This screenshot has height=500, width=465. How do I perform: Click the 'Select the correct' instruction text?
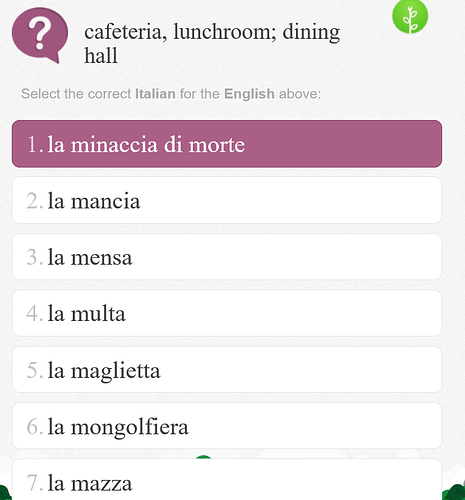pyautogui.click(x=76, y=94)
